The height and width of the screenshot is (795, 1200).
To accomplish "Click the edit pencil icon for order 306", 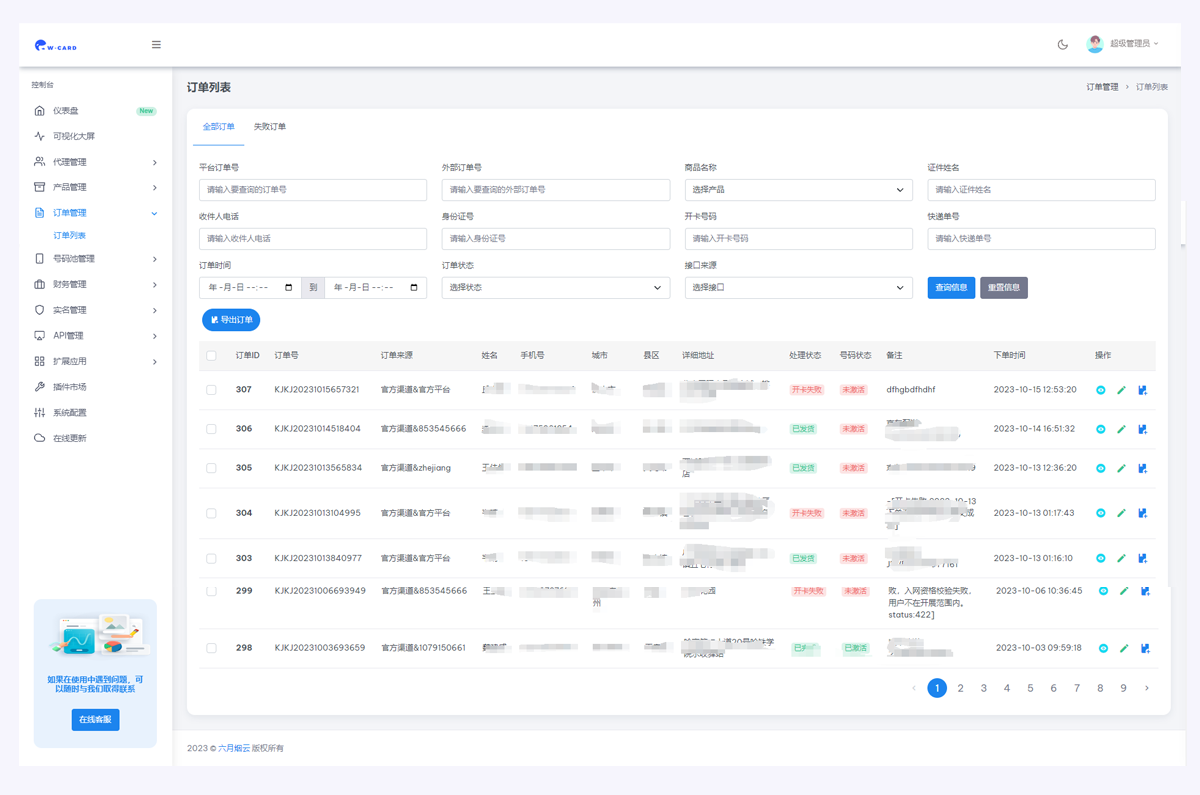I will [1121, 429].
